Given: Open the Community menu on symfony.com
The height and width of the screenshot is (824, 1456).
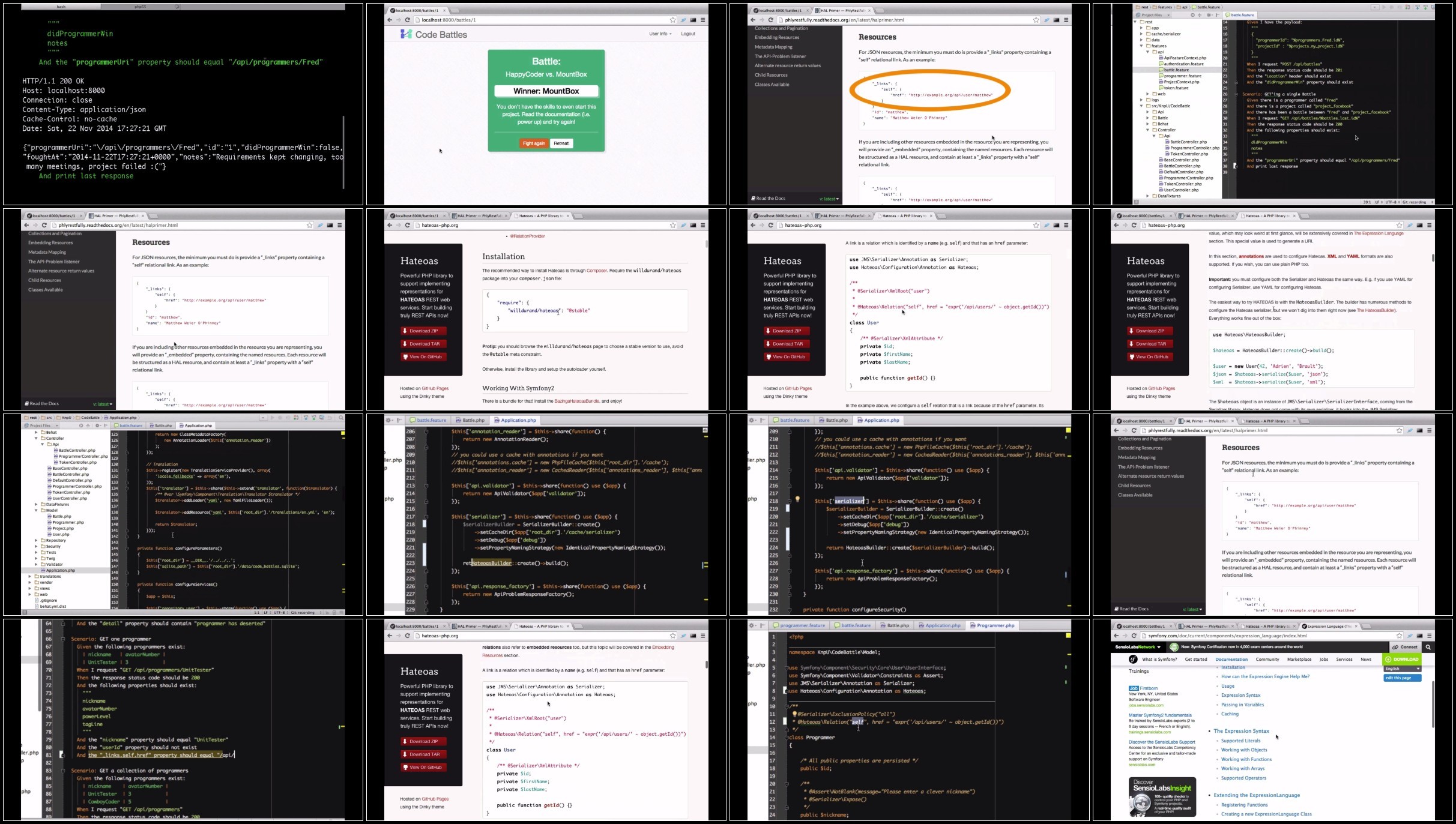Looking at the screenshot, I should click(1267, 659).
